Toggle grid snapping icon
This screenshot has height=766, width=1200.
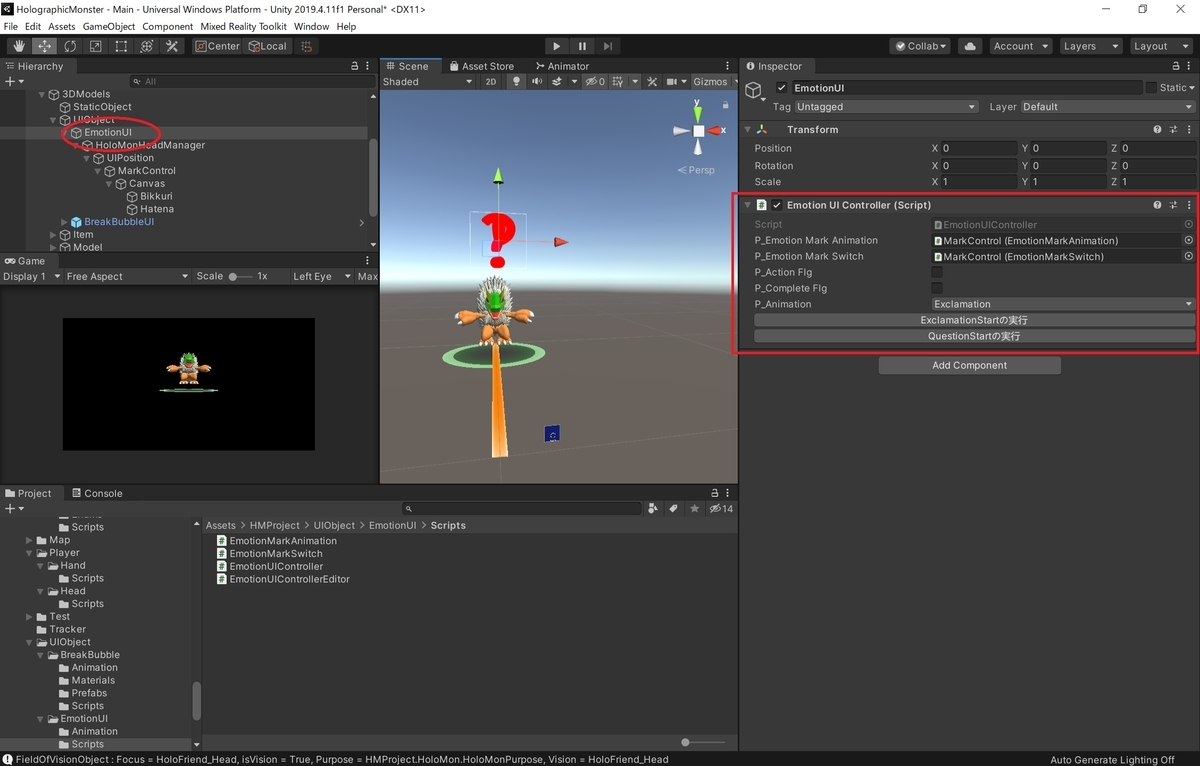307,46
